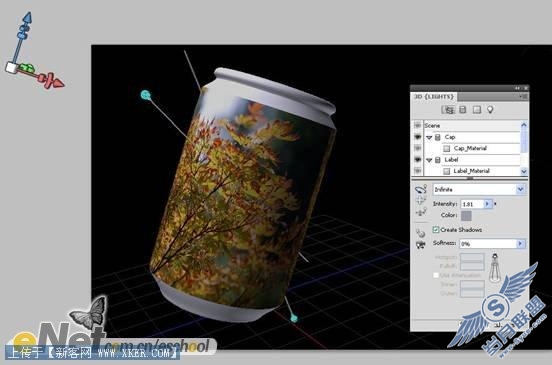Viewport: 552px width, 365px height.
Task: Select the Filter By Whole Scene icon
Action: [x=448, y=110]
